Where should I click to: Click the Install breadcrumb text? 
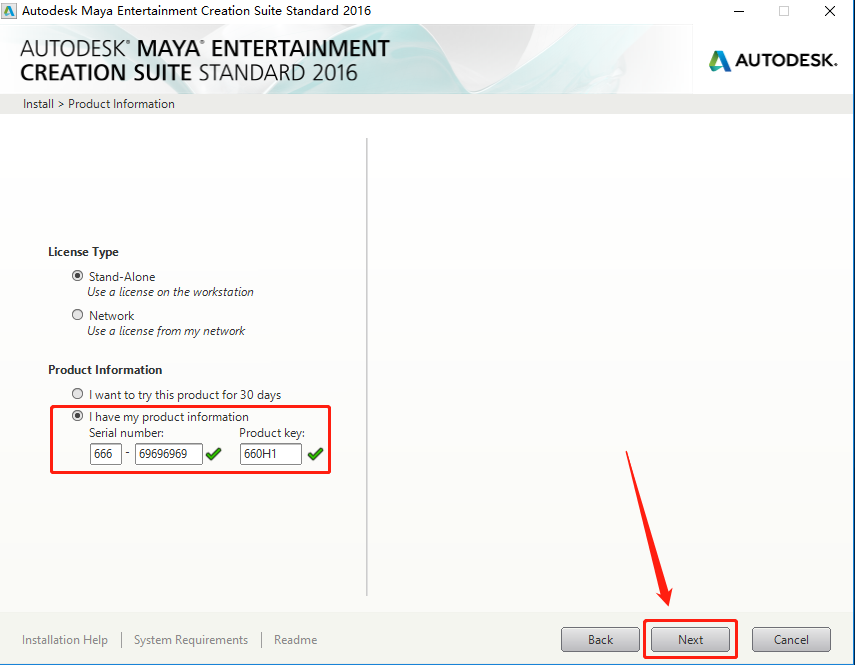click(x=38, y=104)
